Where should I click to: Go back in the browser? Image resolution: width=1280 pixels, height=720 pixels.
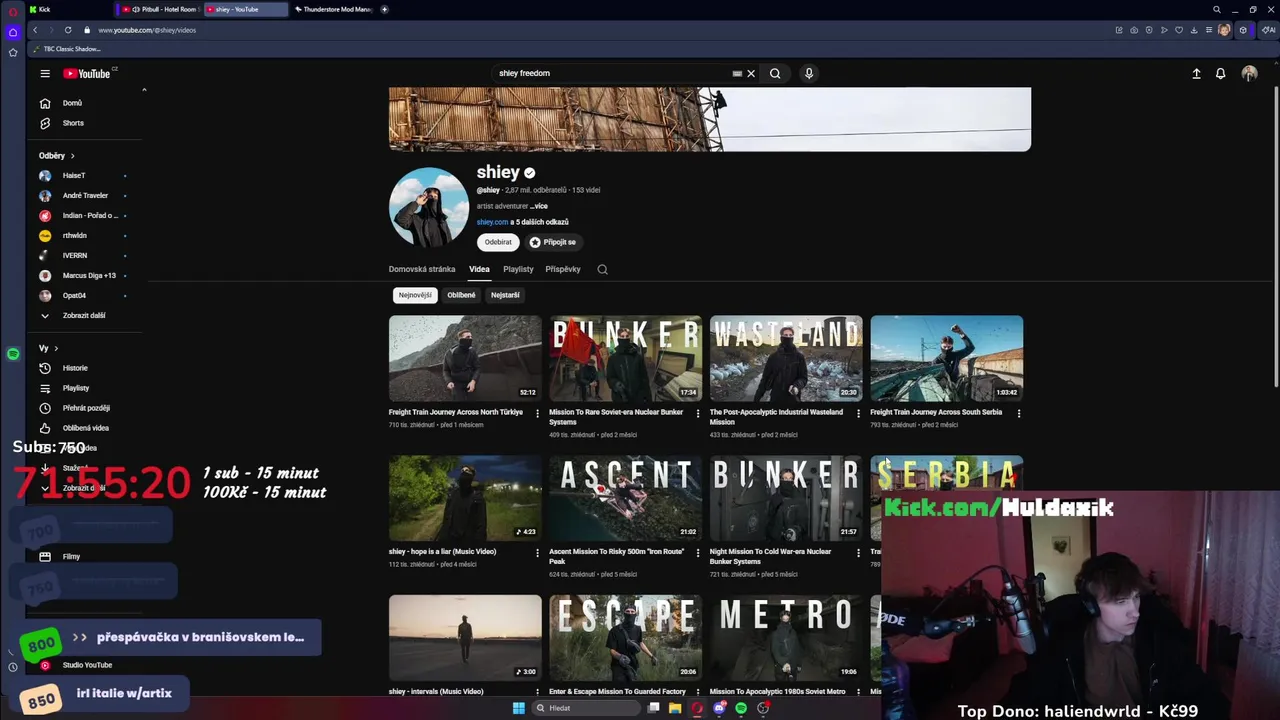coord(35,30)
